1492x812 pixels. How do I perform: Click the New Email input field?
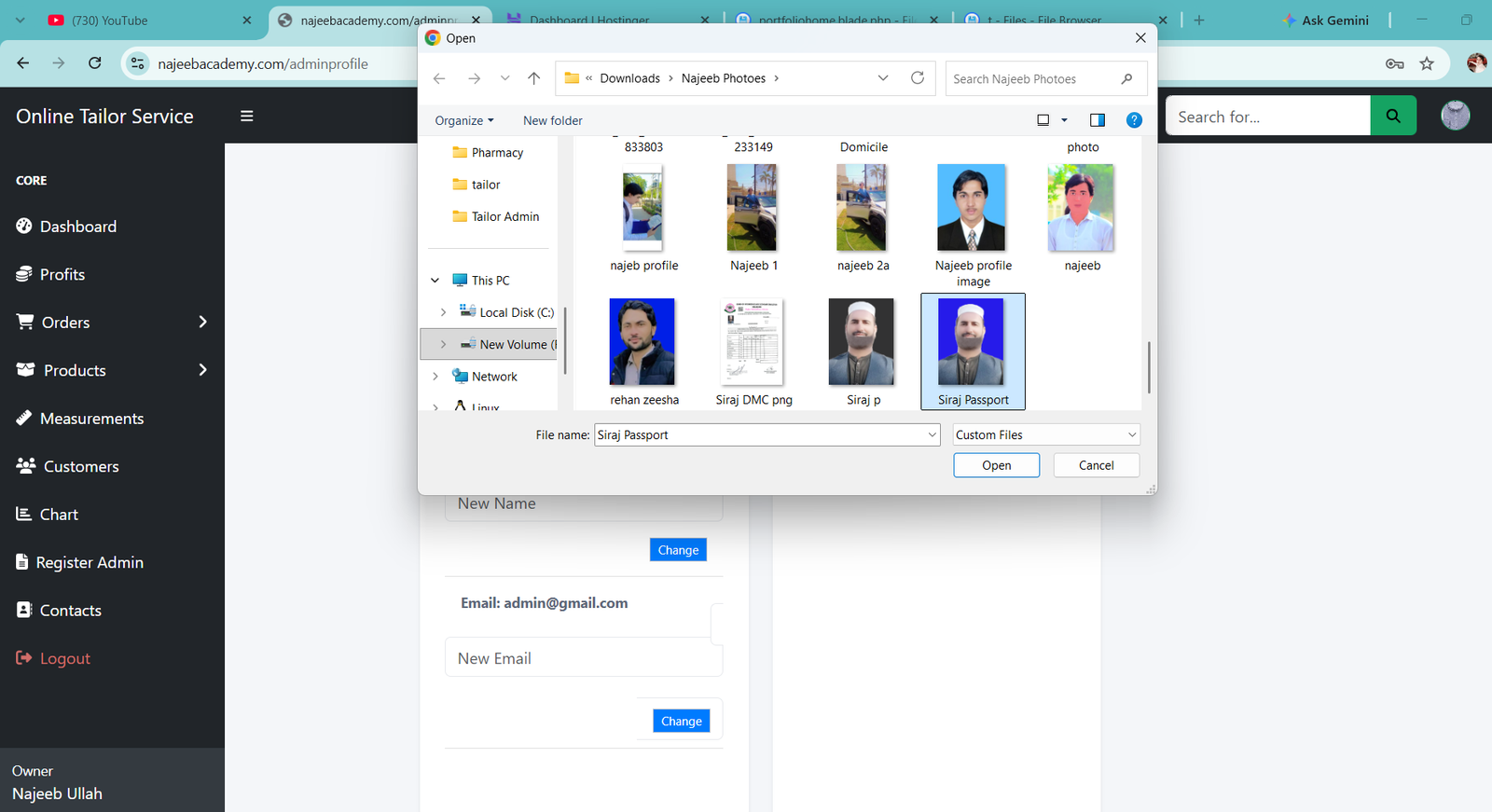(584, 658)
